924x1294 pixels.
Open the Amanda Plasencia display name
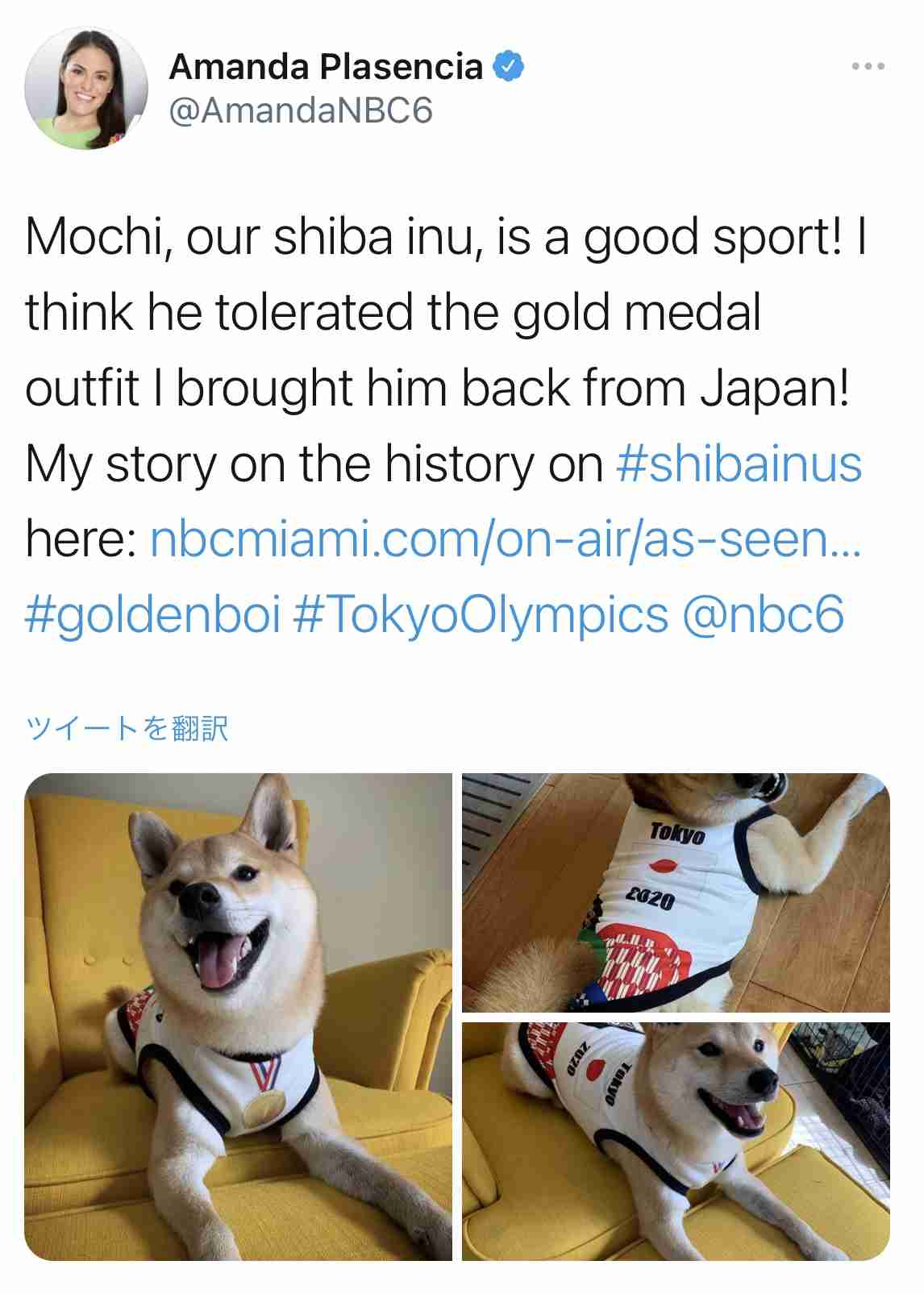(x=326, y=66)
